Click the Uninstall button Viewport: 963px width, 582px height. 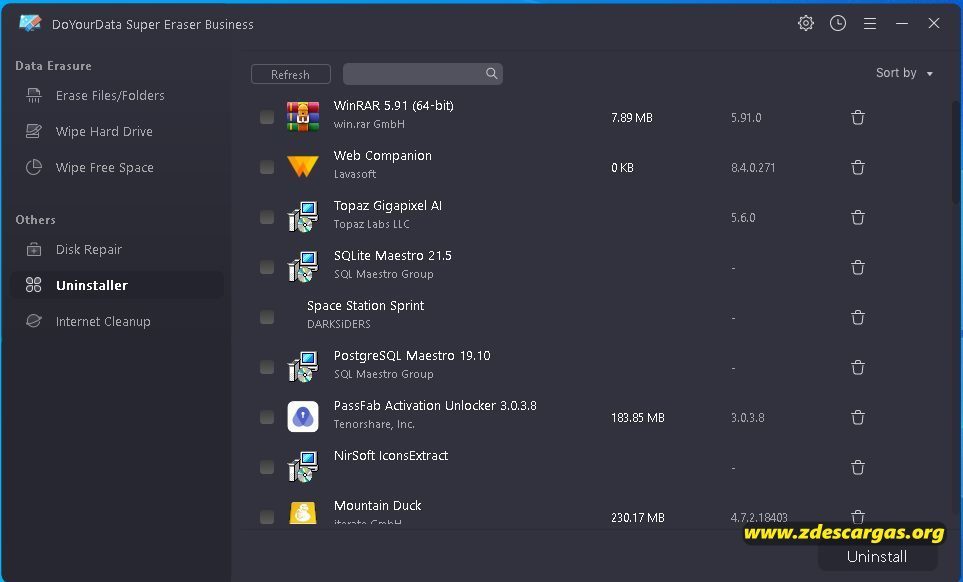click(877, 556)
